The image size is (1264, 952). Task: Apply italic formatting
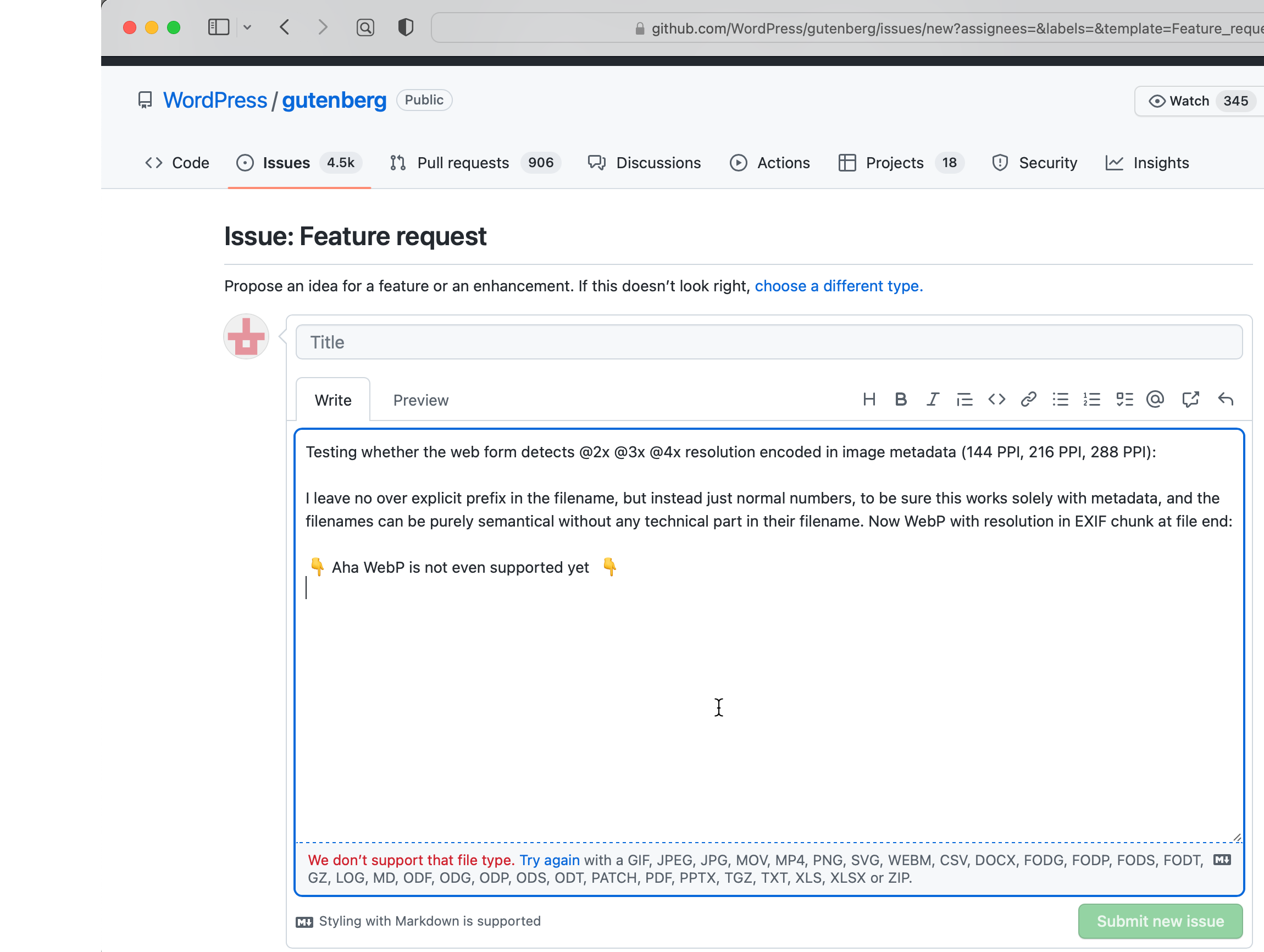tap(933, 400)
